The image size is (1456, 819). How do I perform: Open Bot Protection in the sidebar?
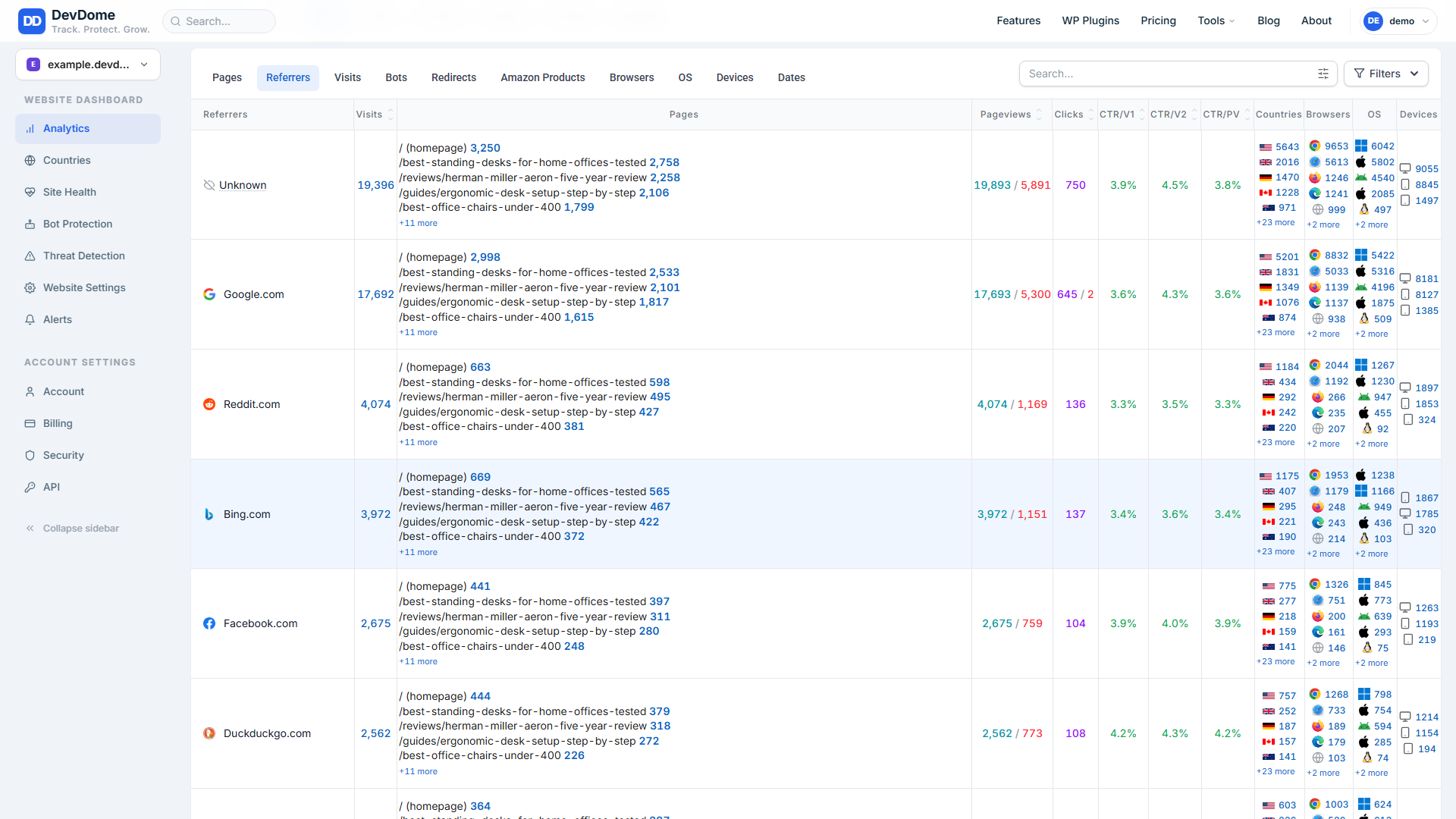pos(88,224)
